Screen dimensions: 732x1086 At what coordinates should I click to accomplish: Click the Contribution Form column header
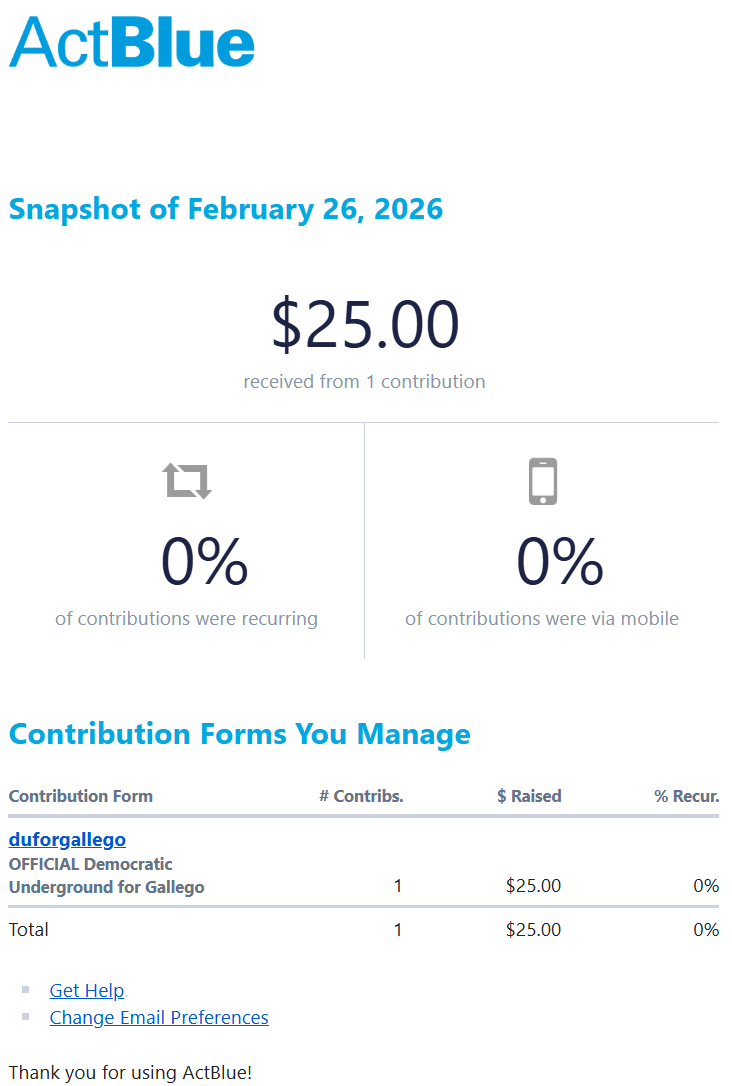(81, 796)
